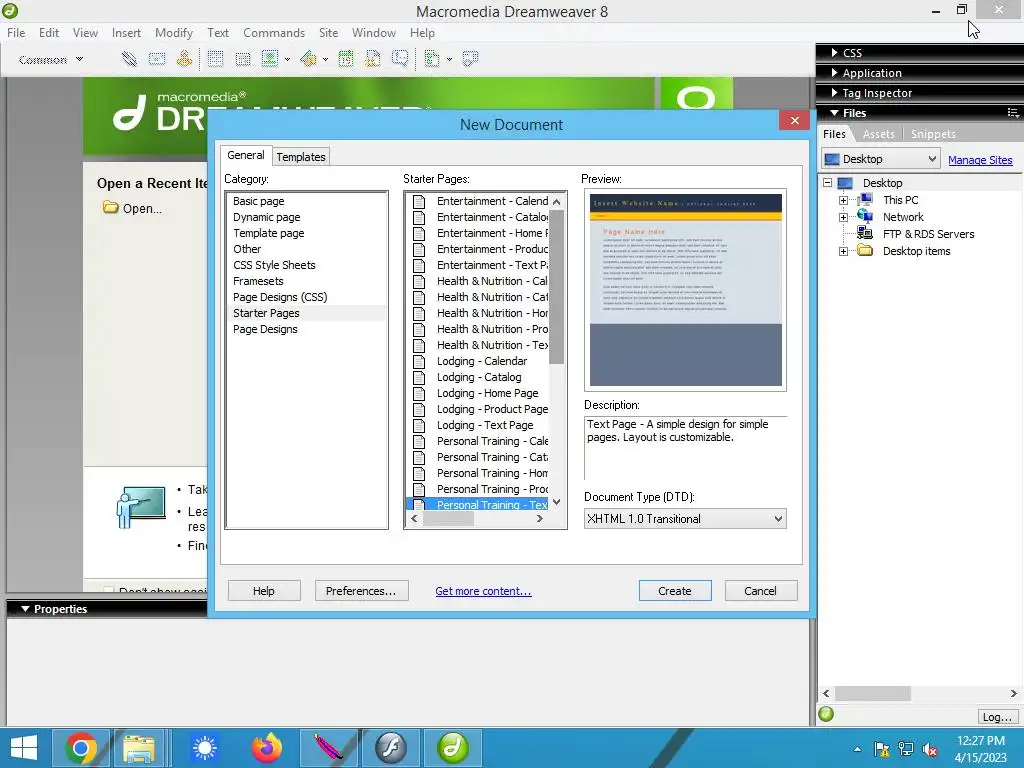
Task: Click the Dreamweaver logo icon in the title bar
Action: 10,10
